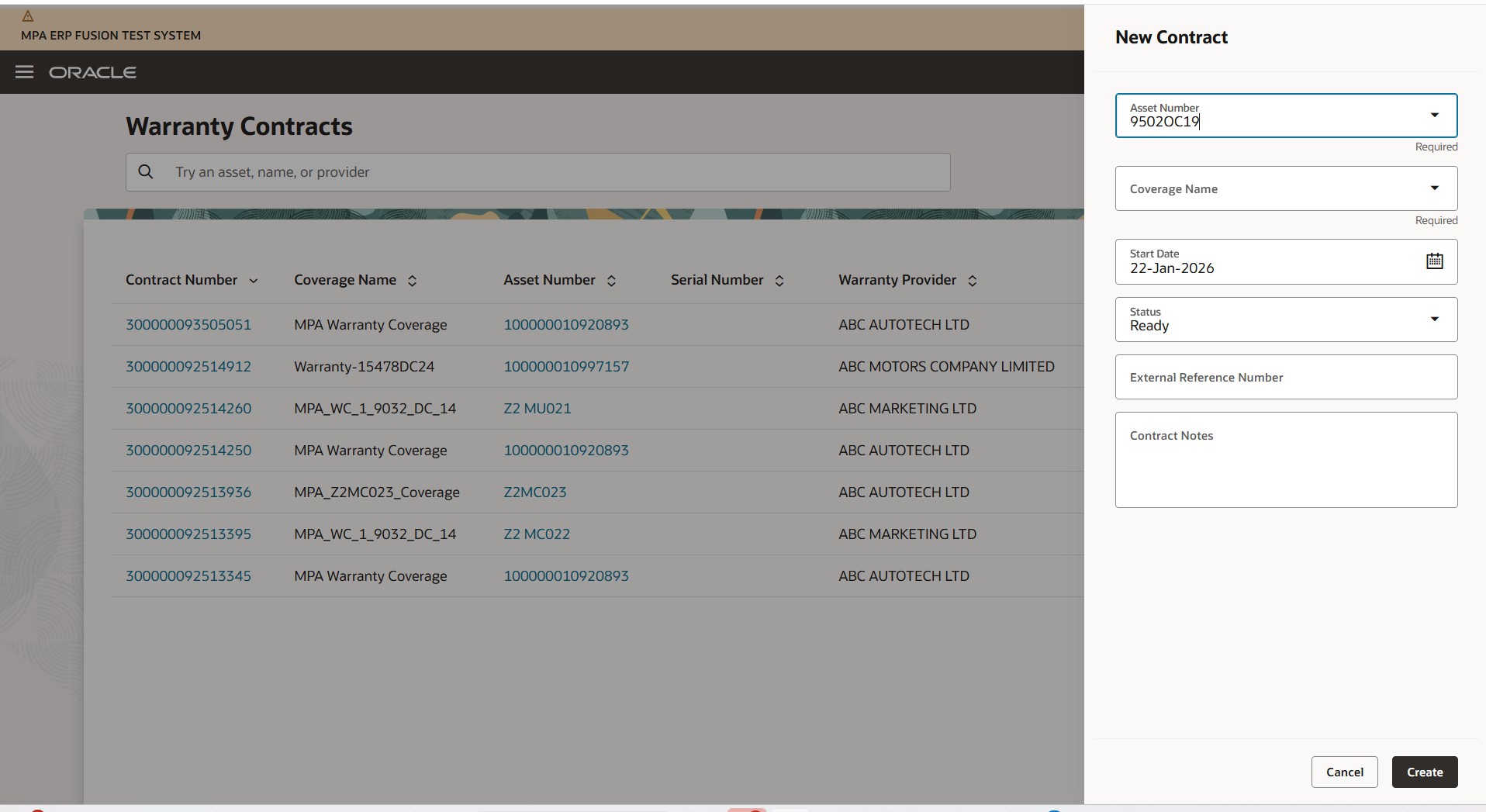Click the External Reference Number field

coord(1287,377)
